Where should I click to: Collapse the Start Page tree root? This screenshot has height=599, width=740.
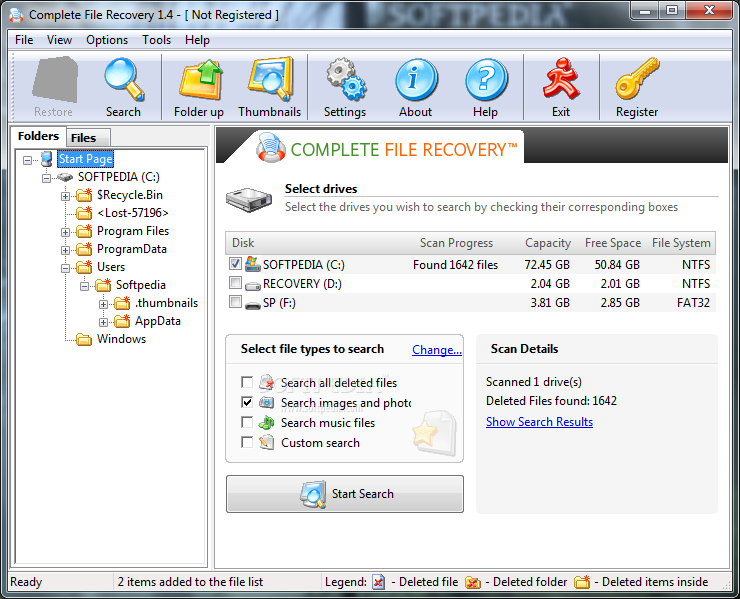(x=27, y=160)
